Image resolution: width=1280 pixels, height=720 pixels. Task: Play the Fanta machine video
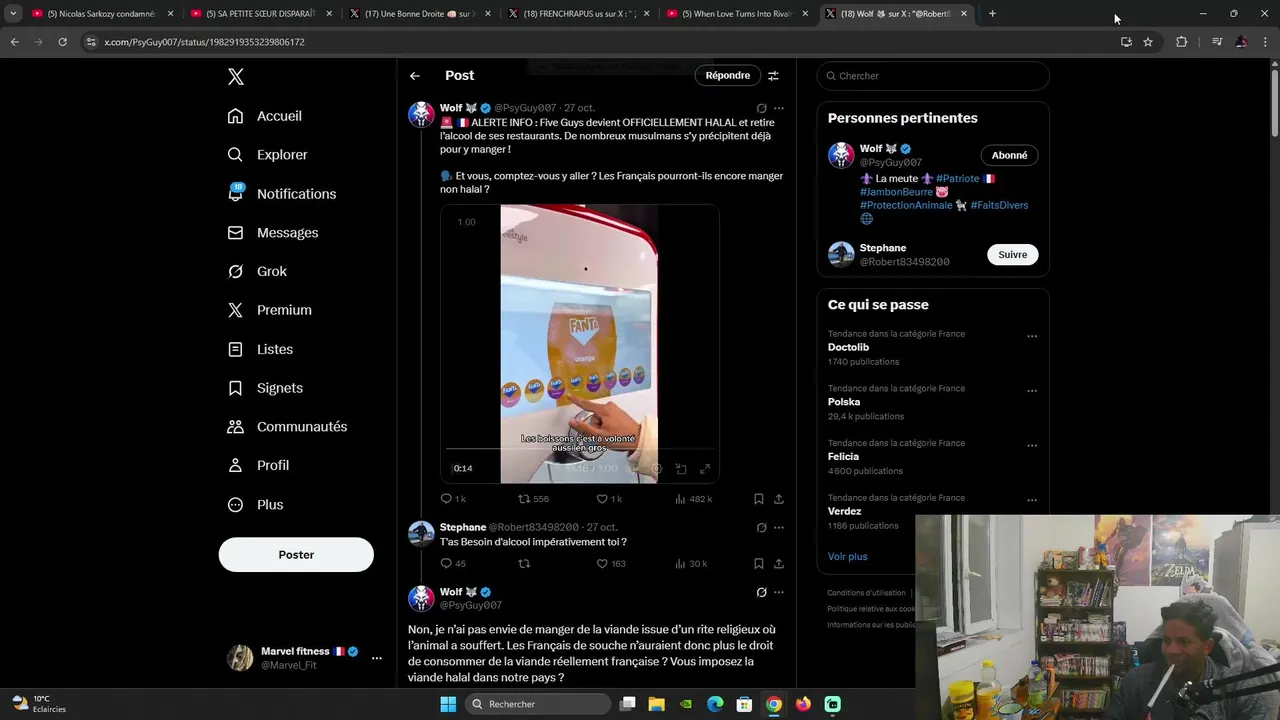(x=579, y=344)
